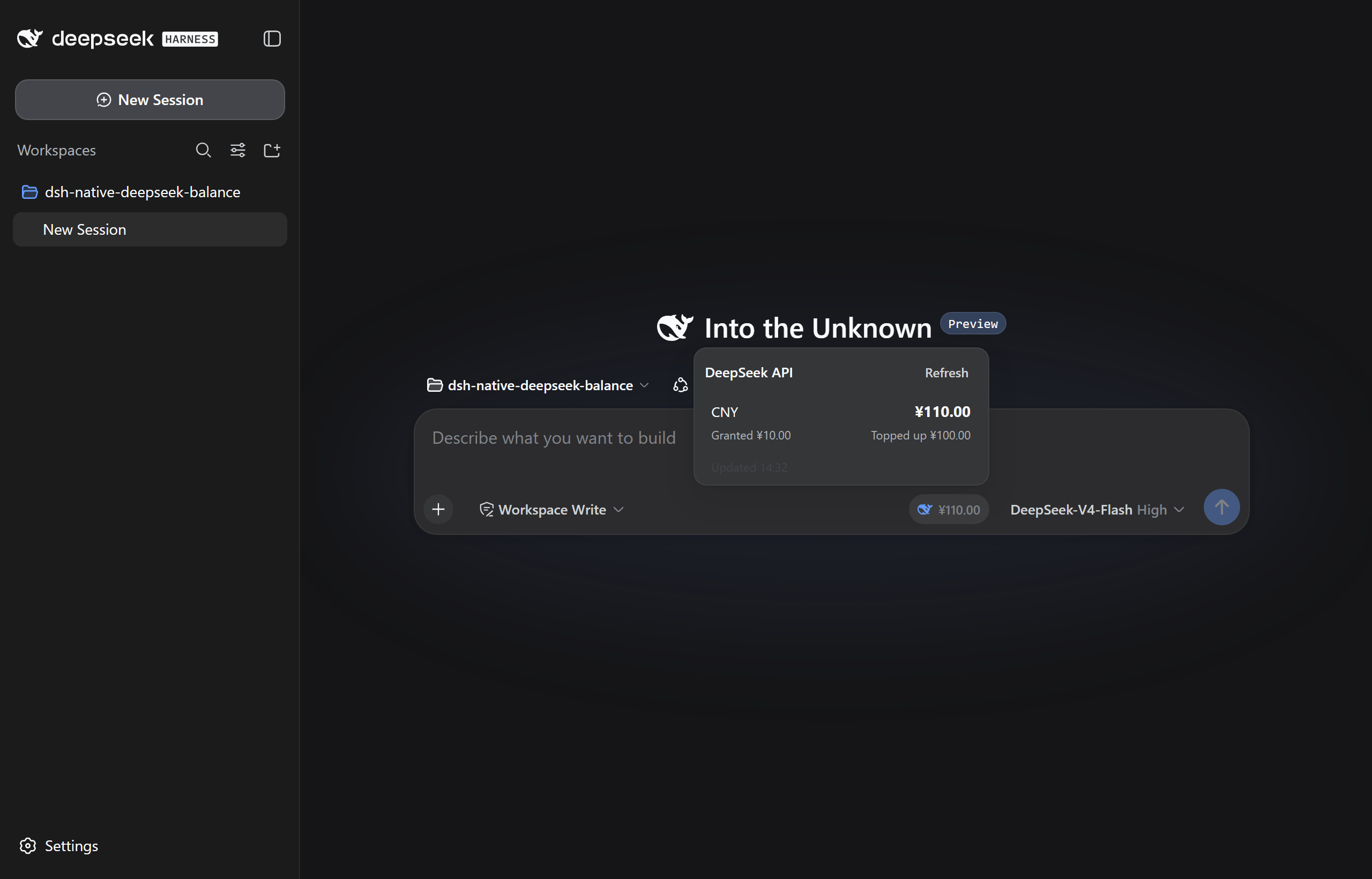Click the icon beside the workspace dropdown

click(x=680, y=385)
